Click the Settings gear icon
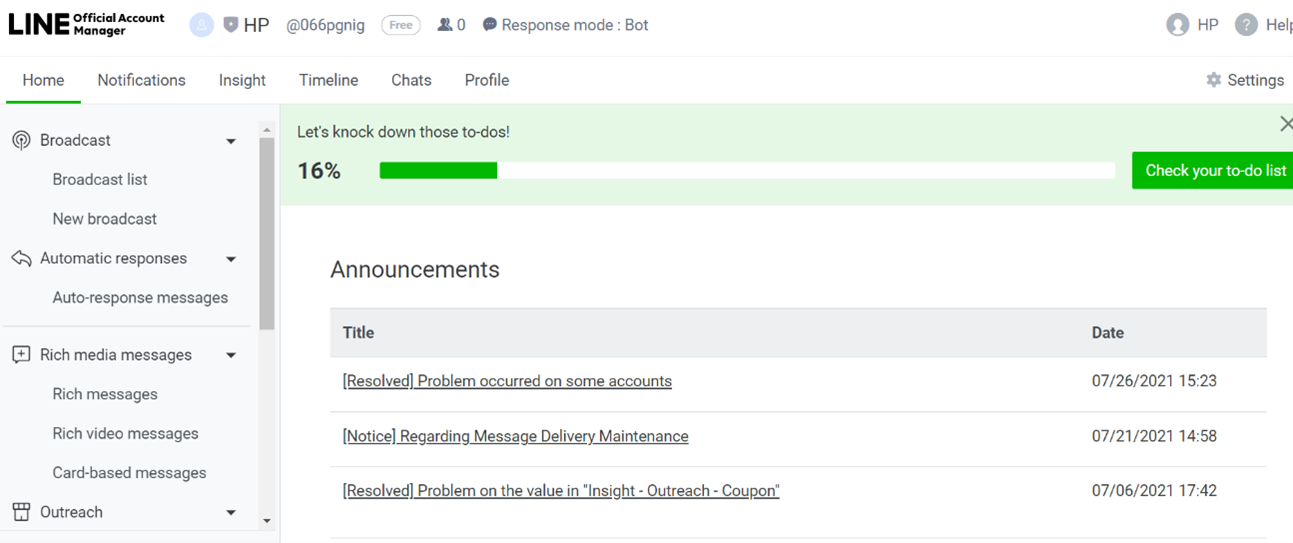Image resolution: width=1293 pixels, height=543 pixels. (1213, 80)
